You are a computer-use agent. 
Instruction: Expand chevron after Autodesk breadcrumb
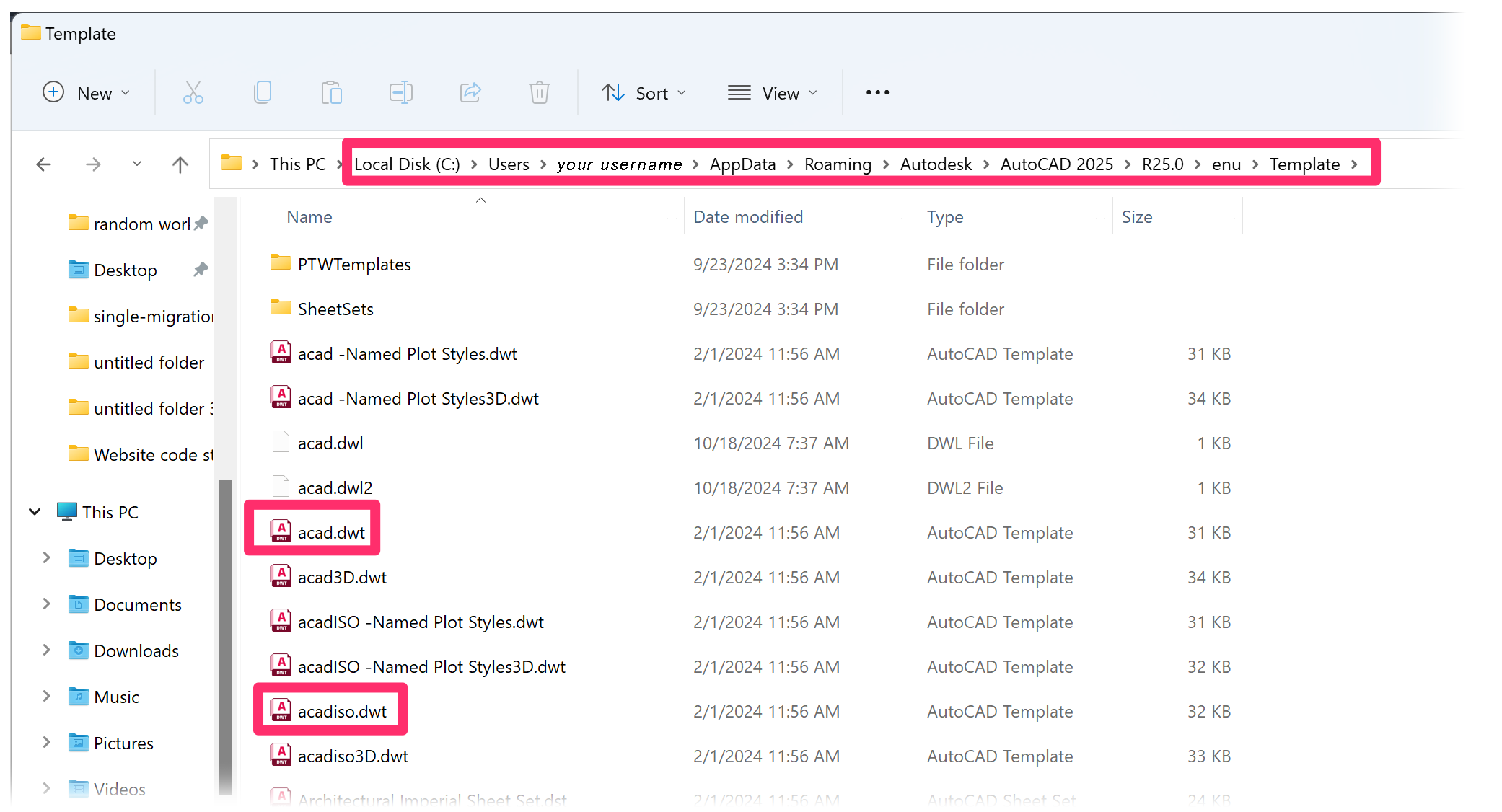pos(986,164)
